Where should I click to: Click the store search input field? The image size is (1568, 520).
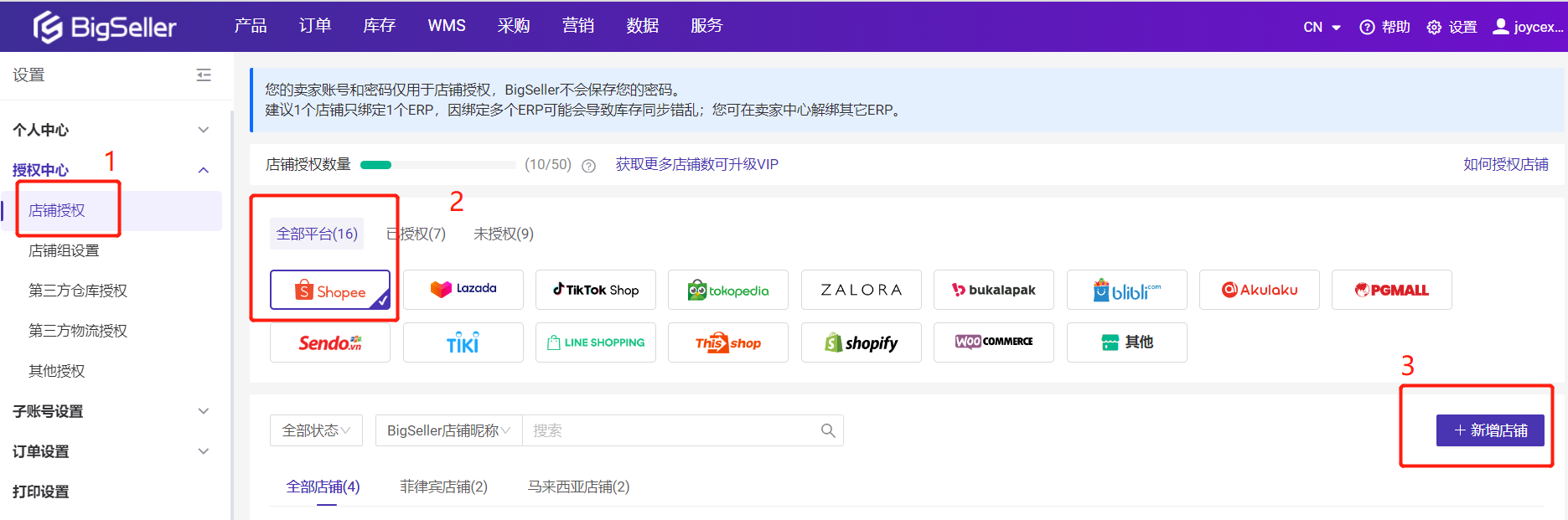click(670, 430)
